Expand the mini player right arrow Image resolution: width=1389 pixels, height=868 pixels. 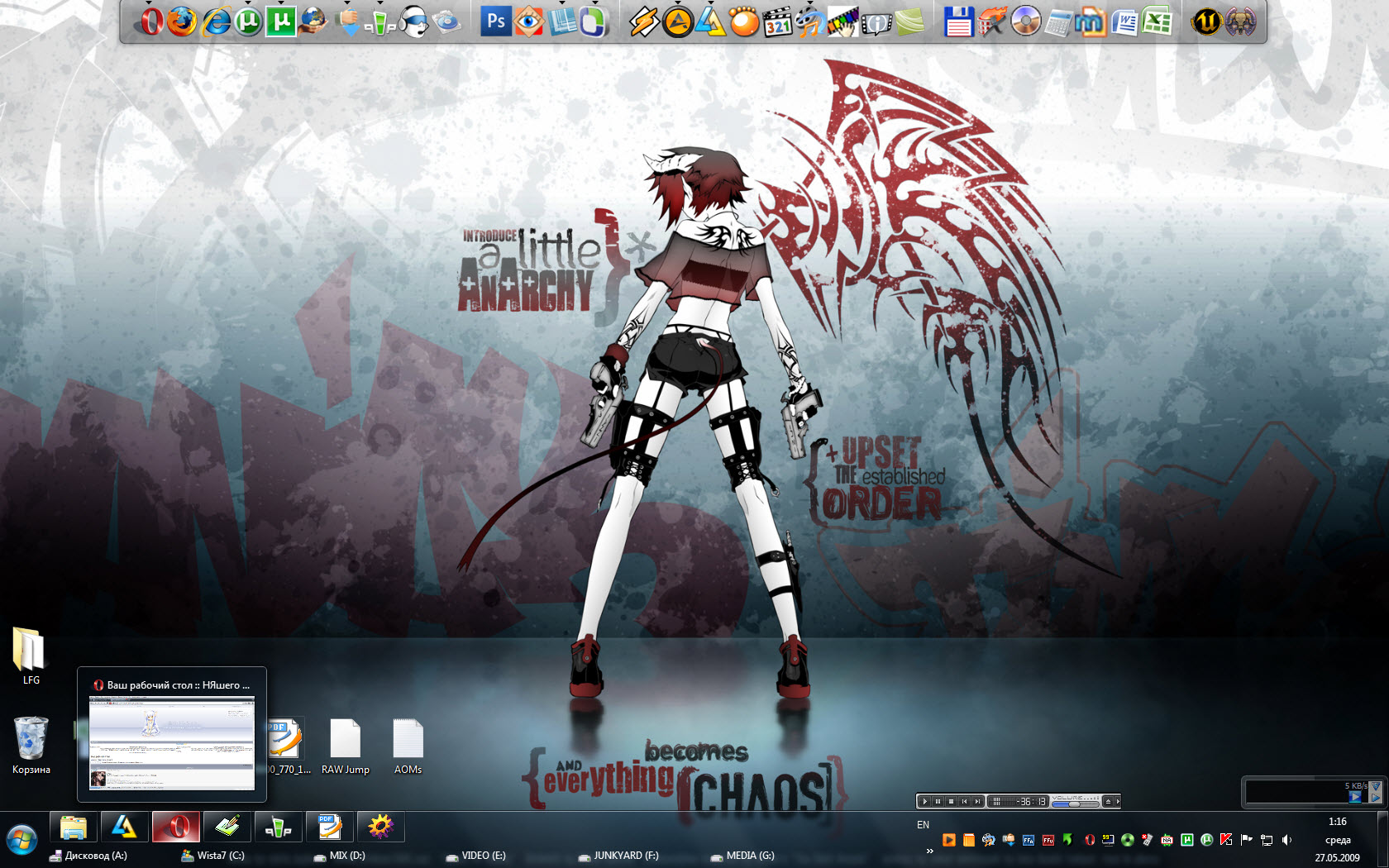click(x=1118, y=801)
